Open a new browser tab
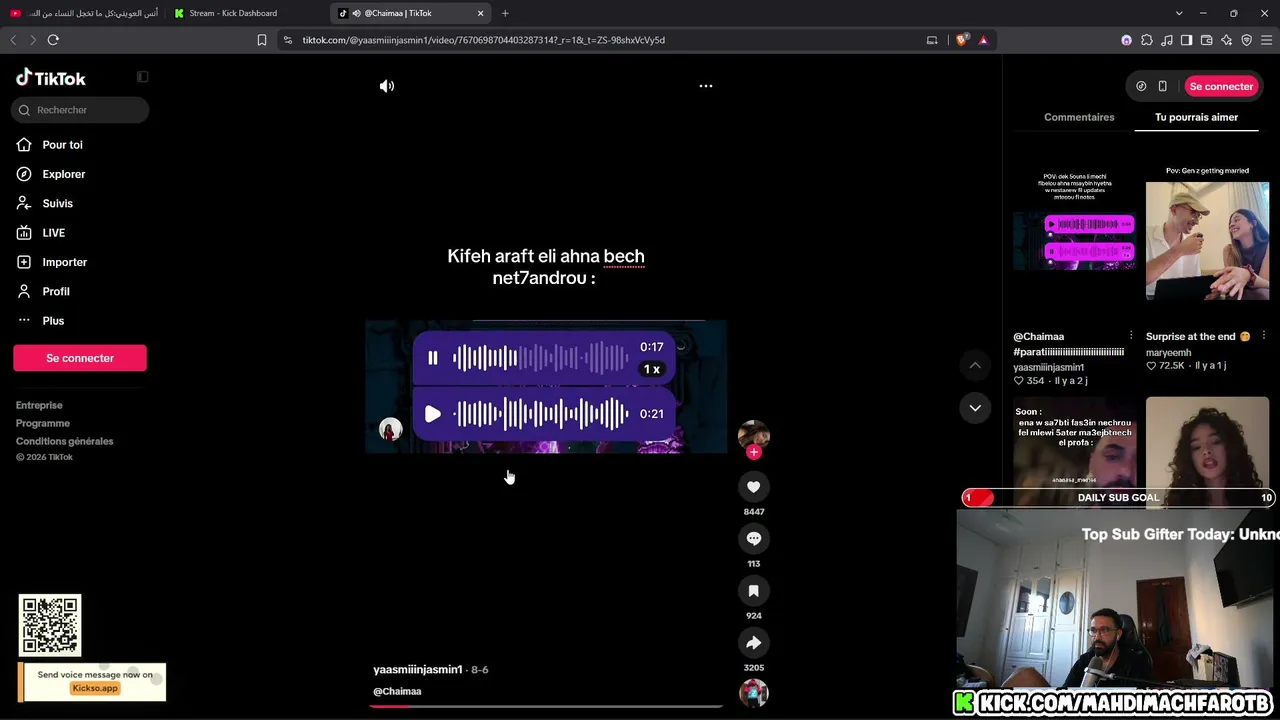Viewport: 1280px width, 720px height. (505, 13)
